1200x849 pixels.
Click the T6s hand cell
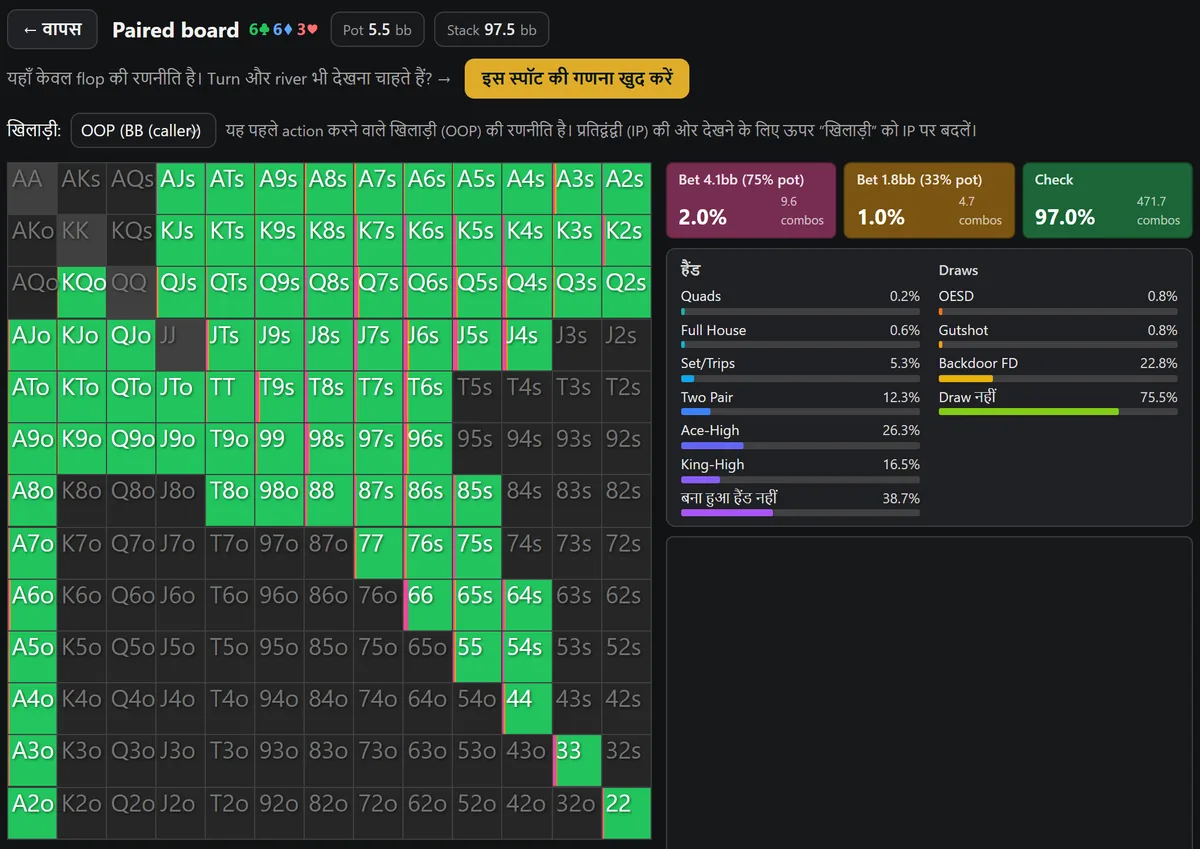[428, 396]
